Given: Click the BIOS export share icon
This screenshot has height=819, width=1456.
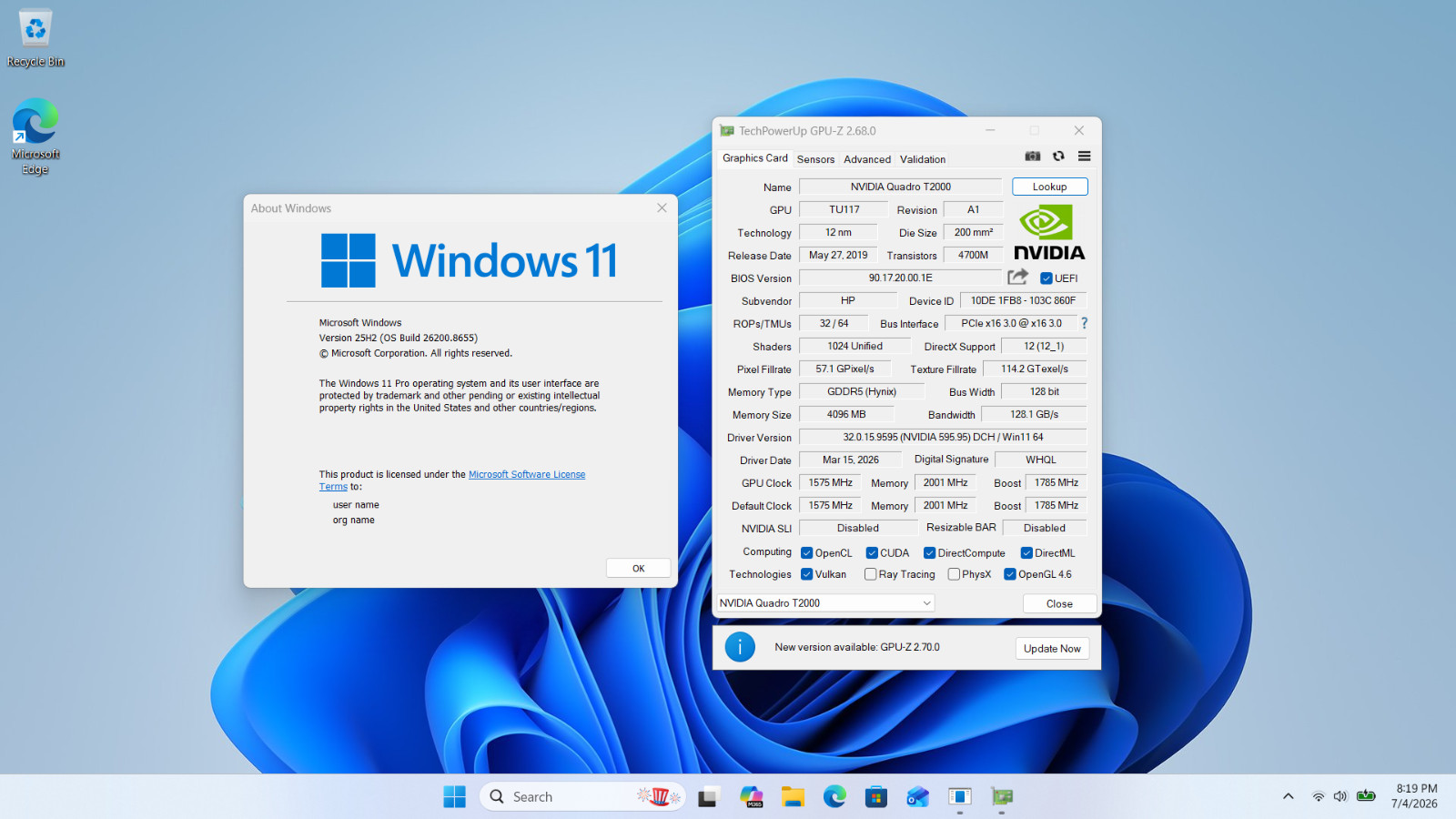Looking at the screenshot, I should (x=1017, y=277).
